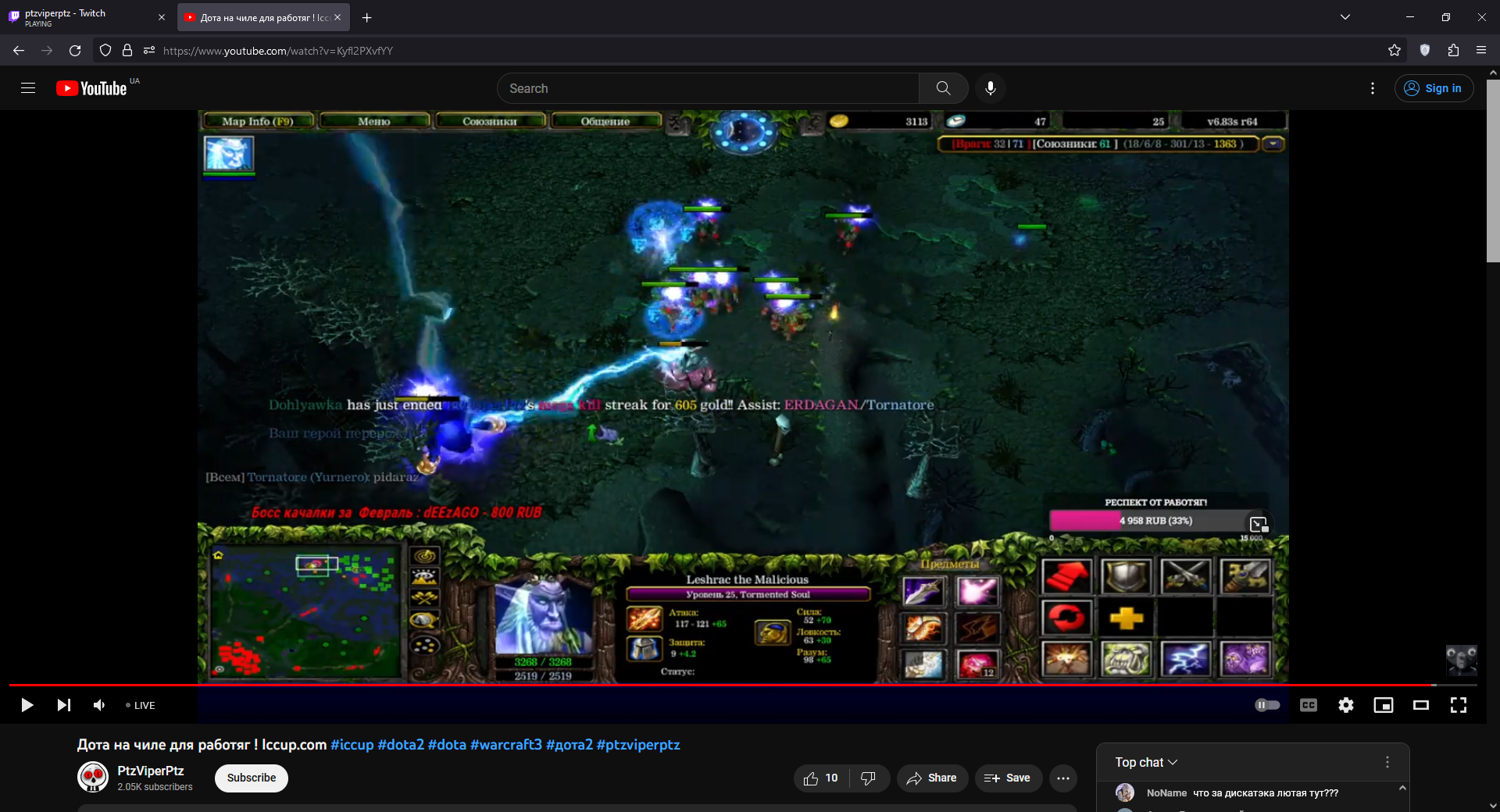Click the channel watermark thumbnail
1500x812 pixels.
click(x=1461, y=660)
